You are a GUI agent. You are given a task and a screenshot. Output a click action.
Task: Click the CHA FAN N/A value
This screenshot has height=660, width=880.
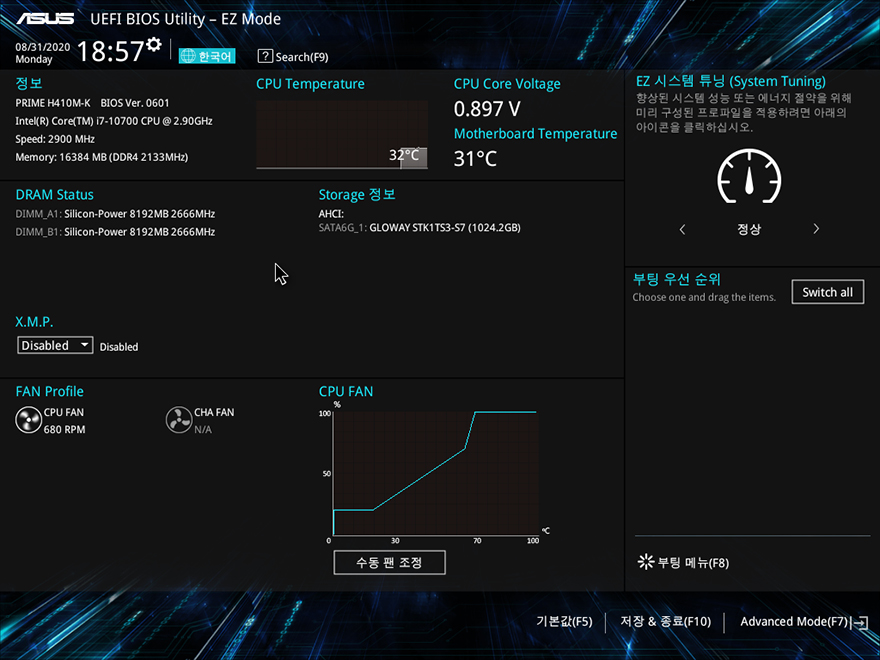(203, 430)
